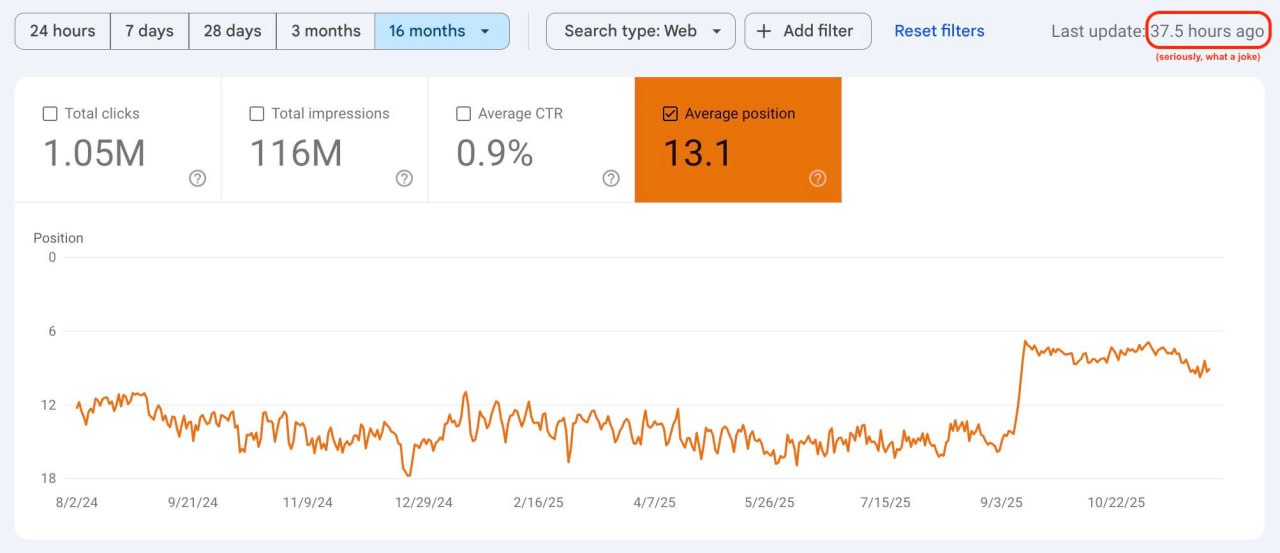The height and width of the screenshot is (553, 1280).
Task: Click the Last update 37.5 hours ago text
Action: 1157,31
